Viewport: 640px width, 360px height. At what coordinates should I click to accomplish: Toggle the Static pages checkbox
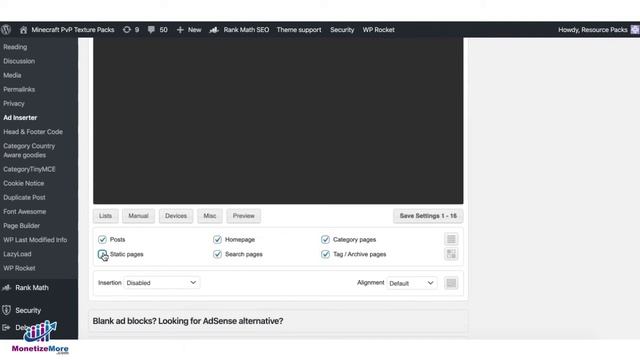coord(102,254)
